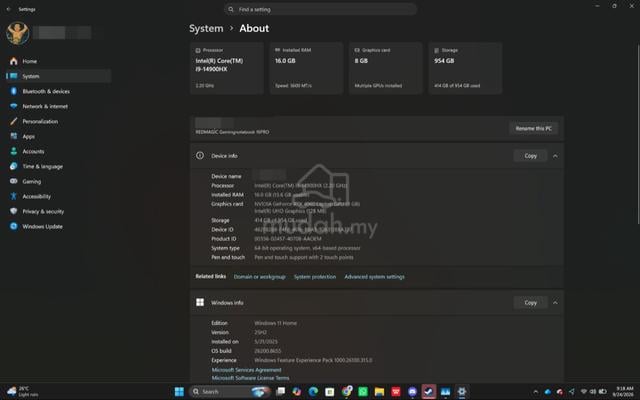Click the Wi-Fi network tray icon

(584, 392)
